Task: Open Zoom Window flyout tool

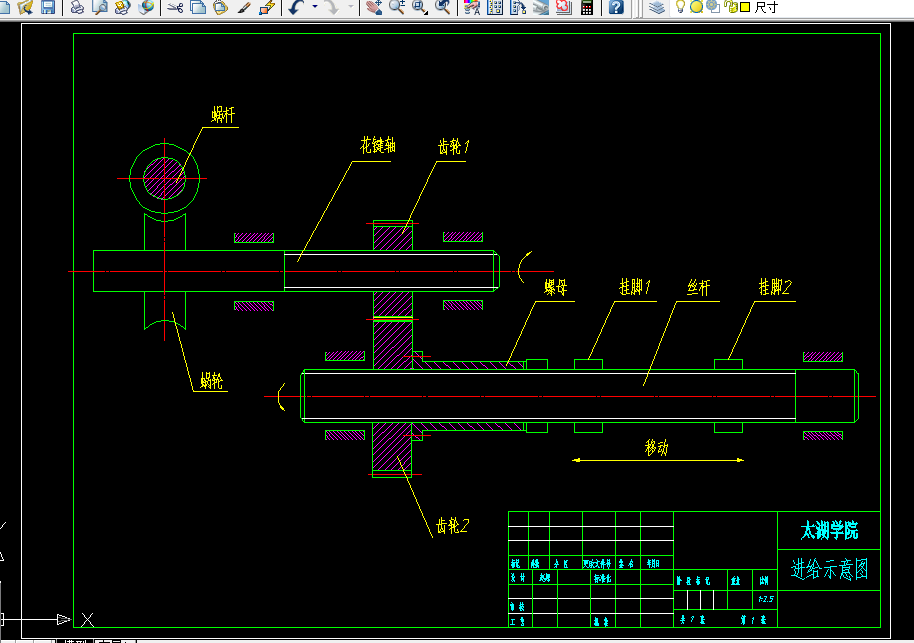Action: point(420,7)
